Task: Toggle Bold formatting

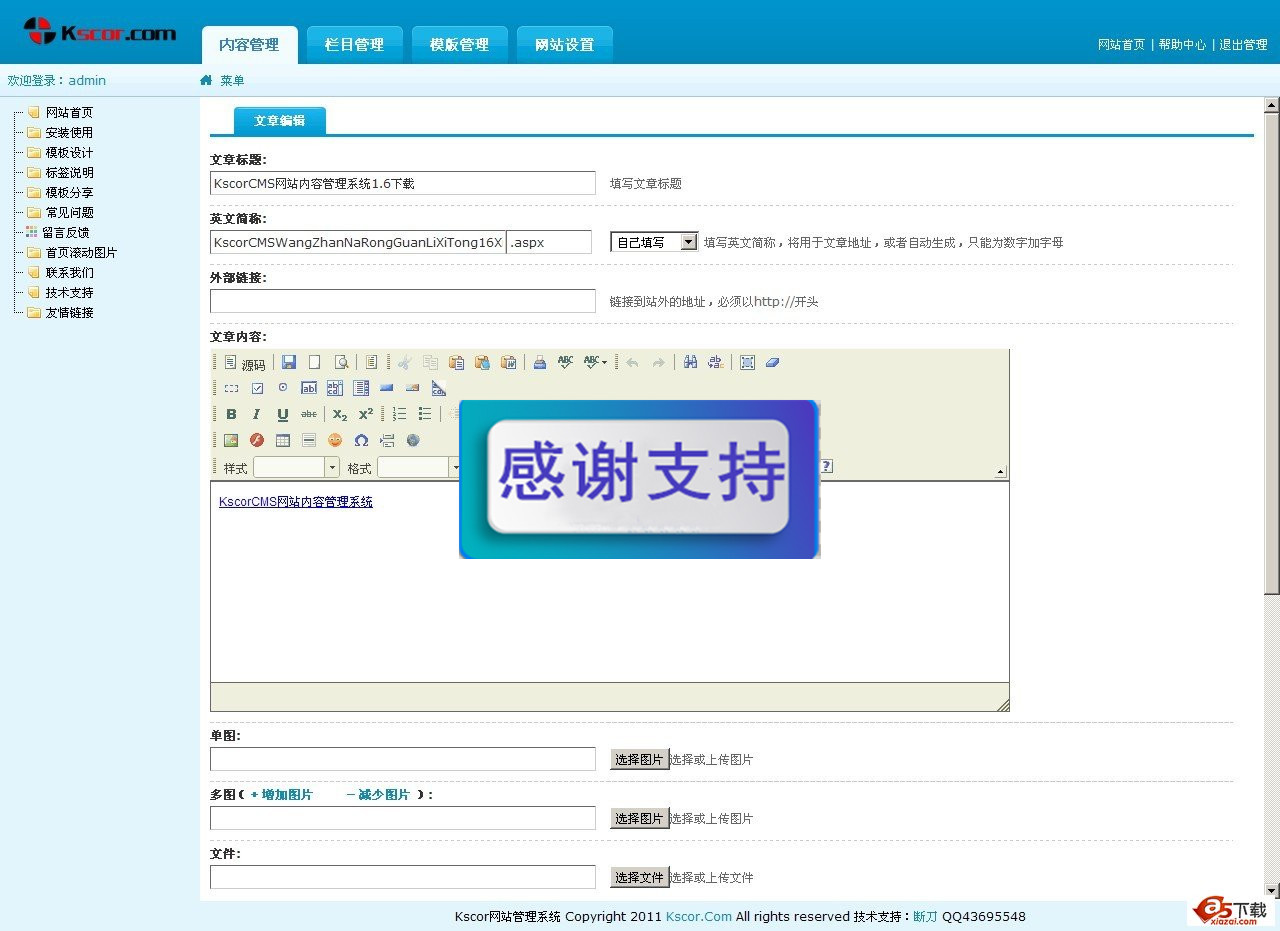Action: 231,414
